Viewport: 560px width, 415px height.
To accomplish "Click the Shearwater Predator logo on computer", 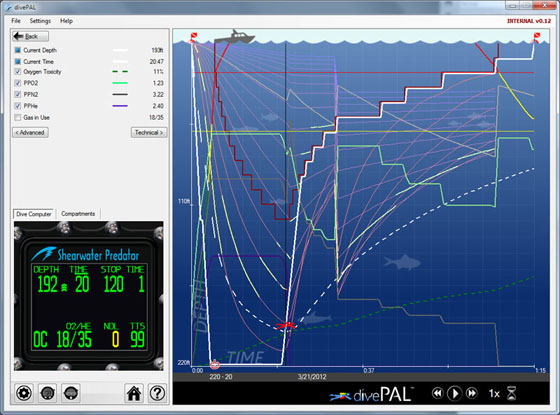I will (x=85, y=254).
